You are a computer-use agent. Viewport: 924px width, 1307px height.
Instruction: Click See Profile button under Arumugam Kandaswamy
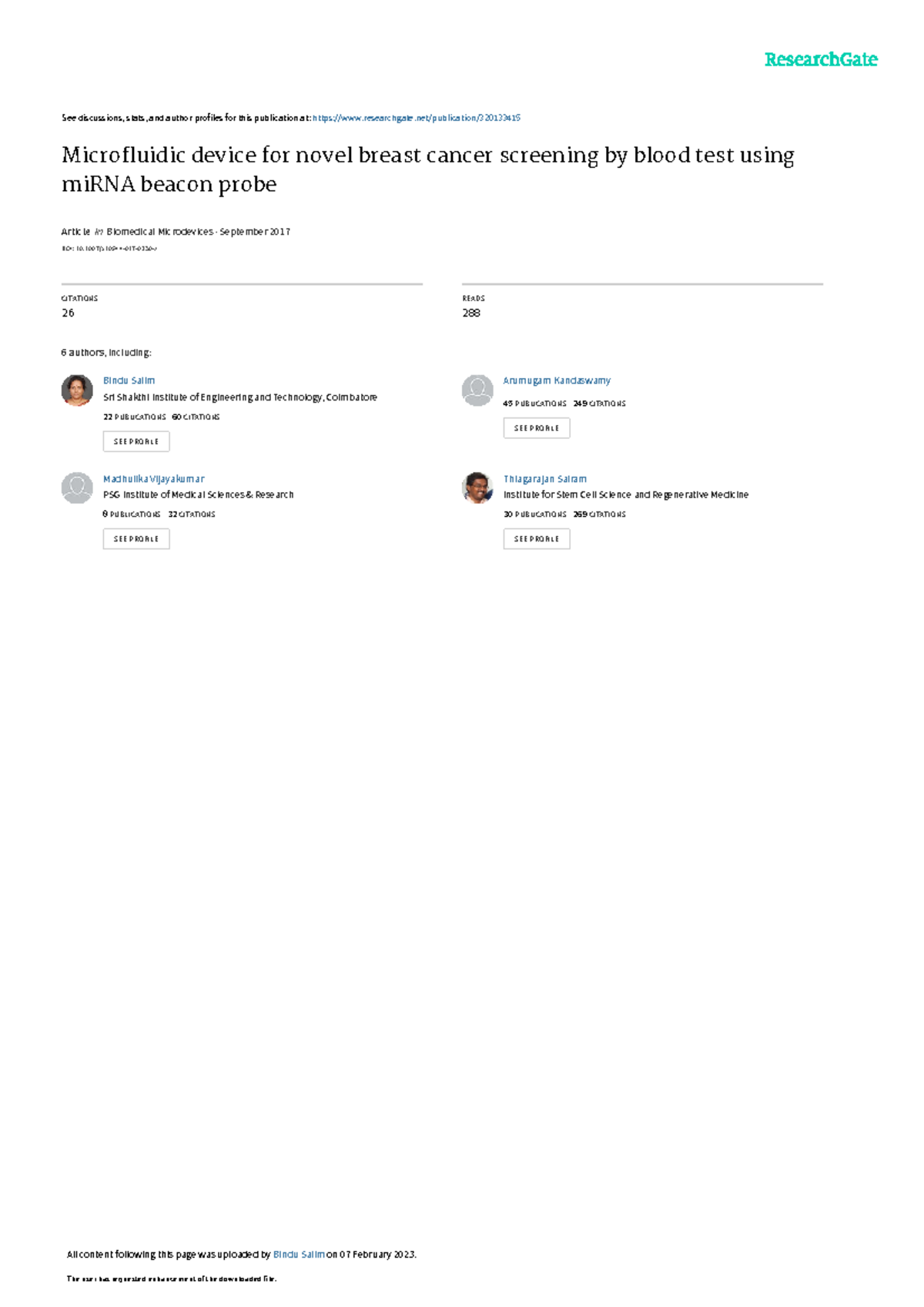(x=537, y=428)
